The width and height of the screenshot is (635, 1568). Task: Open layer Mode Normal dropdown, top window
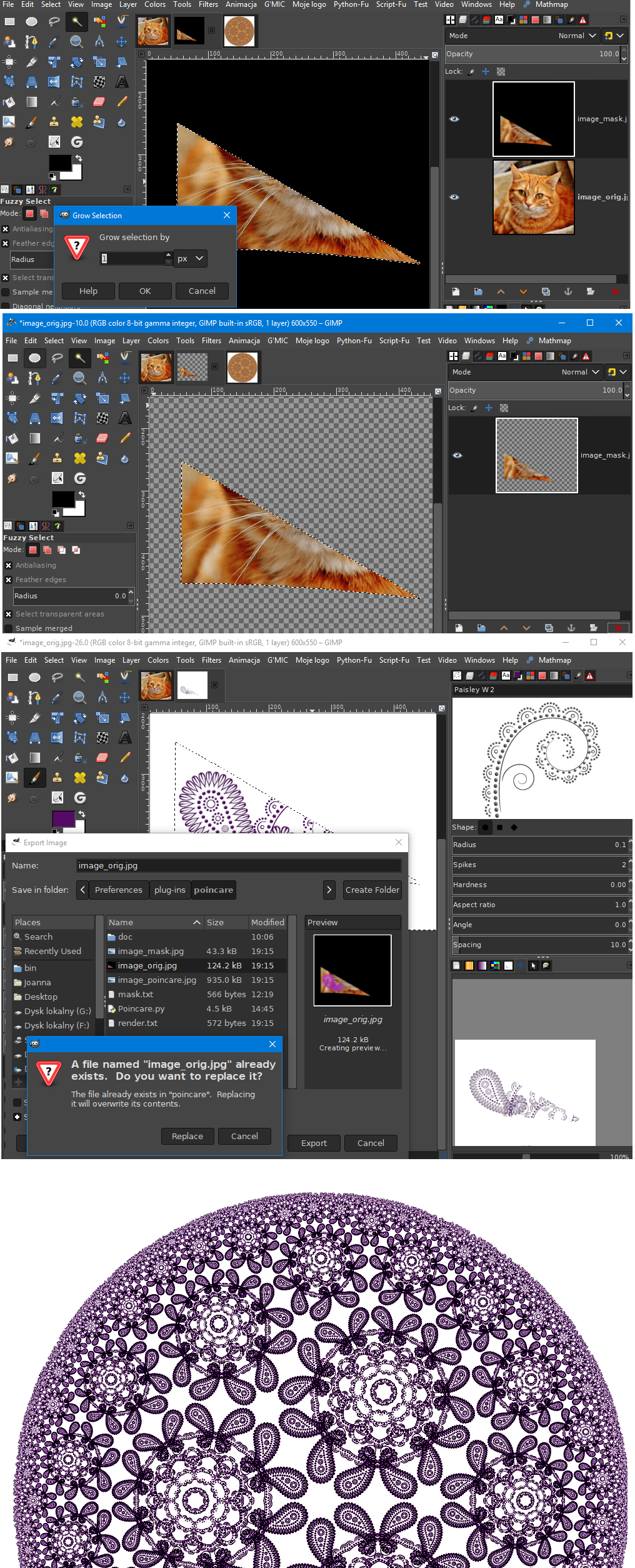tap(577, 36)
